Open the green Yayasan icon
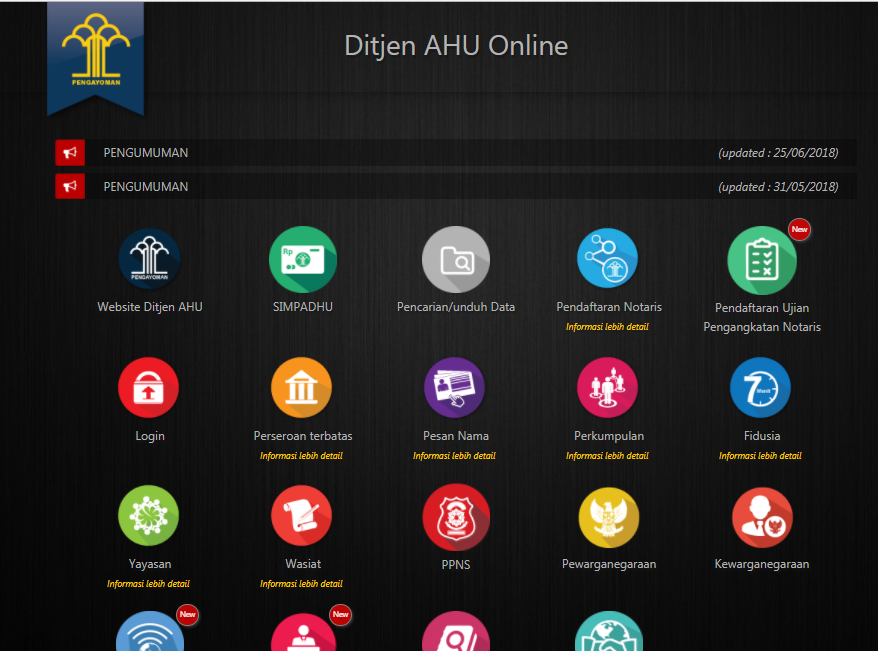 coord(149,516)
